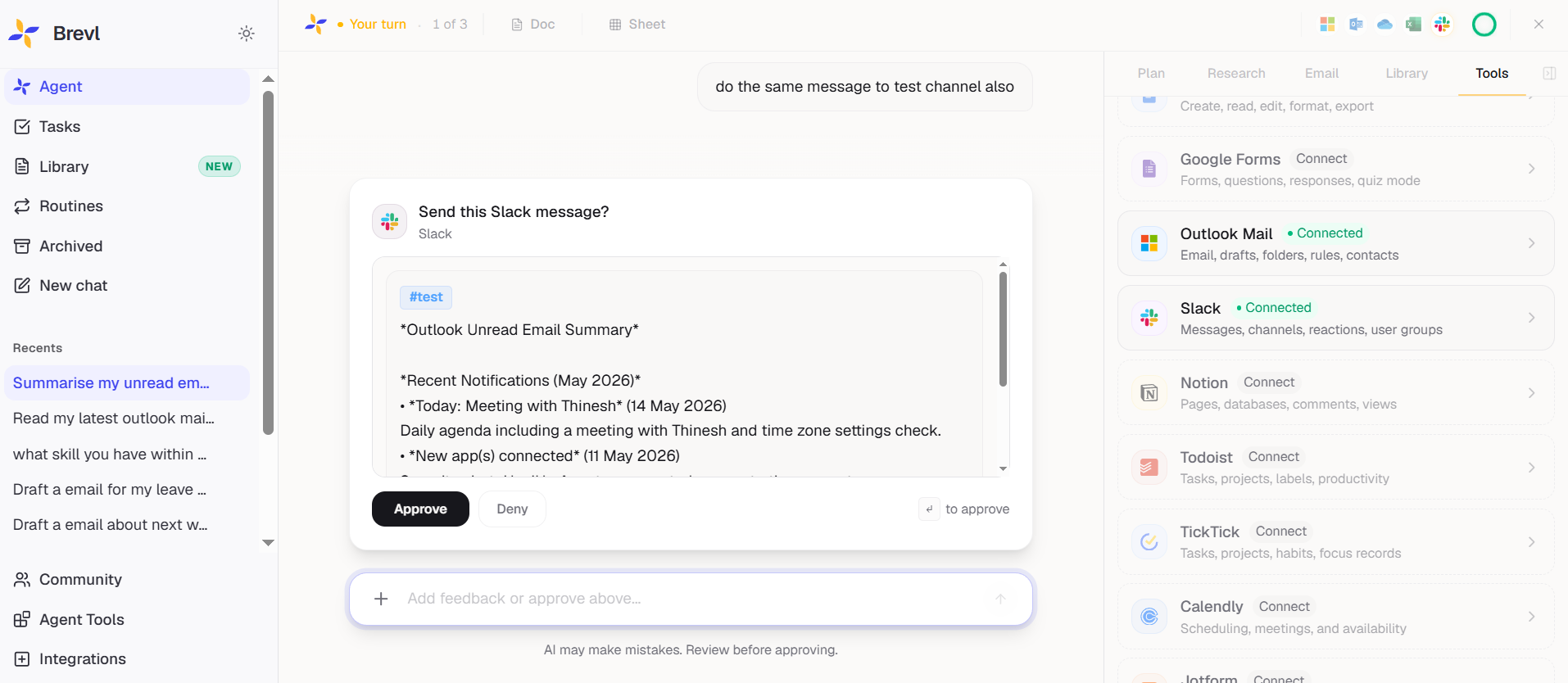Open recent chat "what skill you have within…"
This screenshot has width=1568, height=683.
[127, 455]
